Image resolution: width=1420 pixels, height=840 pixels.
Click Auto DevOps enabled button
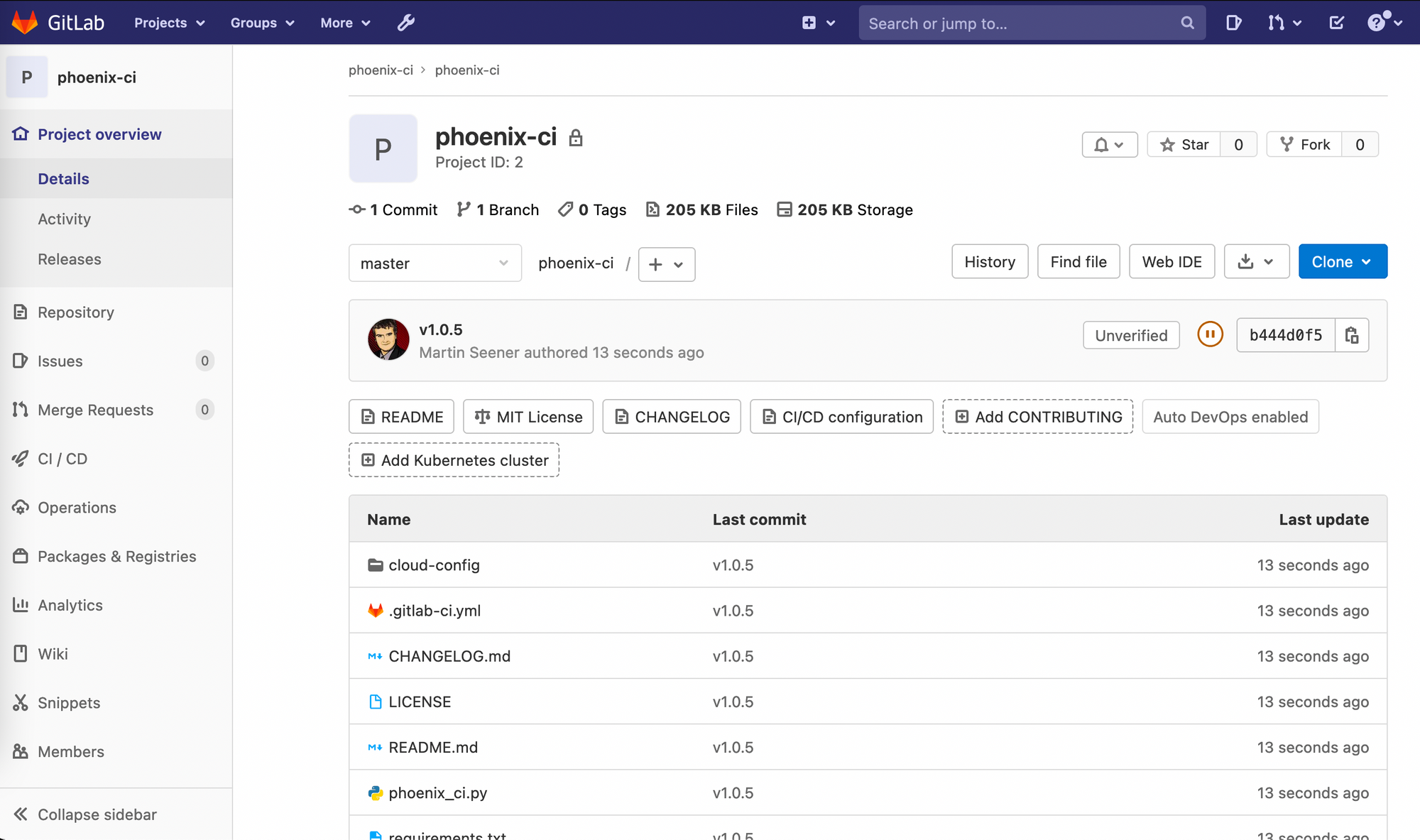click(x=1230, y=417)
